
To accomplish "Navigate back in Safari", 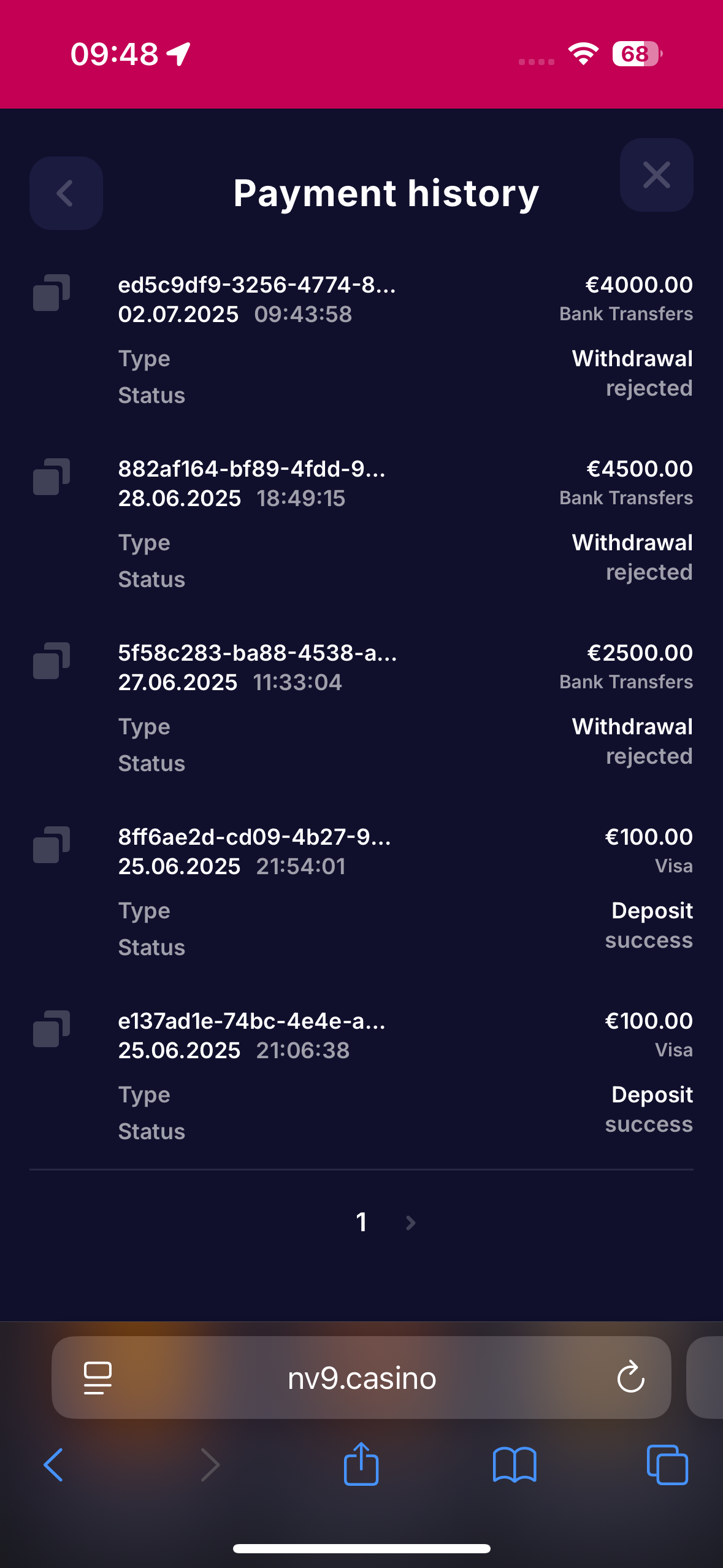I will 54,1465.
